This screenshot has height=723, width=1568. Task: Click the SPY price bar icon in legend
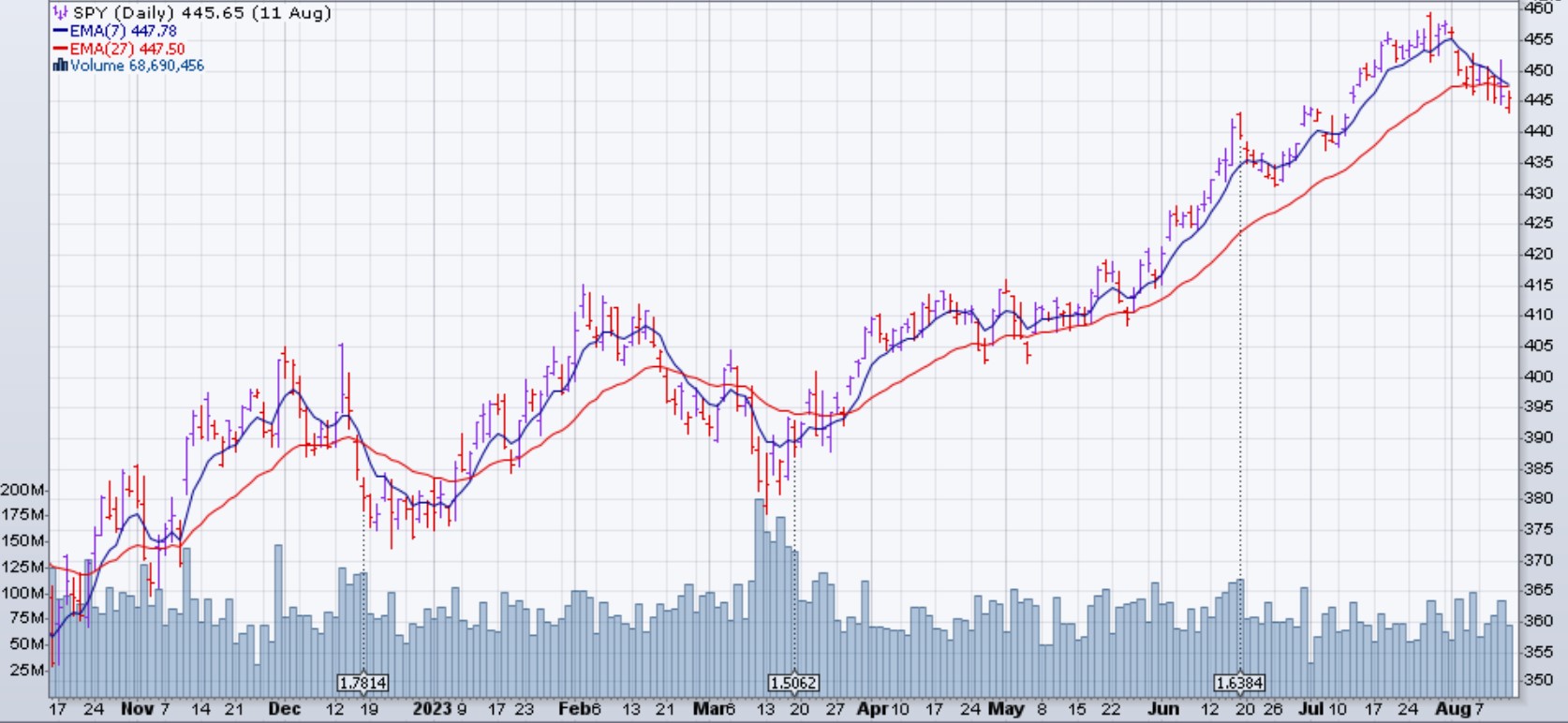pos(61,13)
